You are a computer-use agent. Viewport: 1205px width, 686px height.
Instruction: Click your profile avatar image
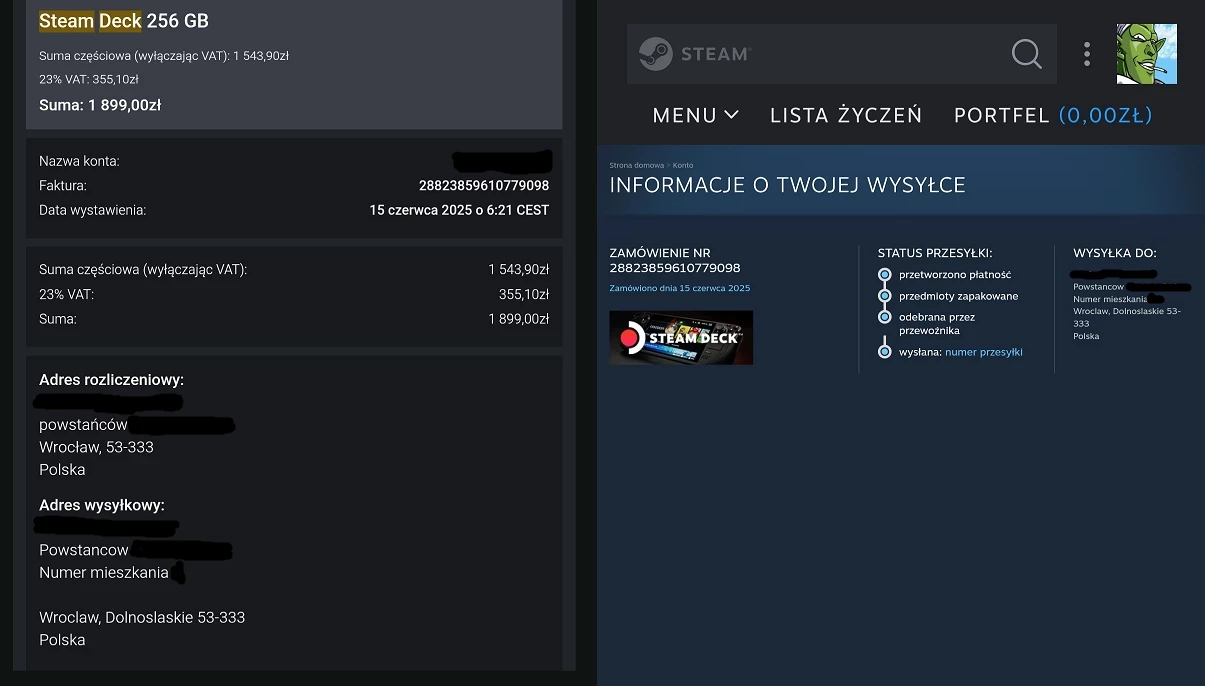pos(1146,53)
